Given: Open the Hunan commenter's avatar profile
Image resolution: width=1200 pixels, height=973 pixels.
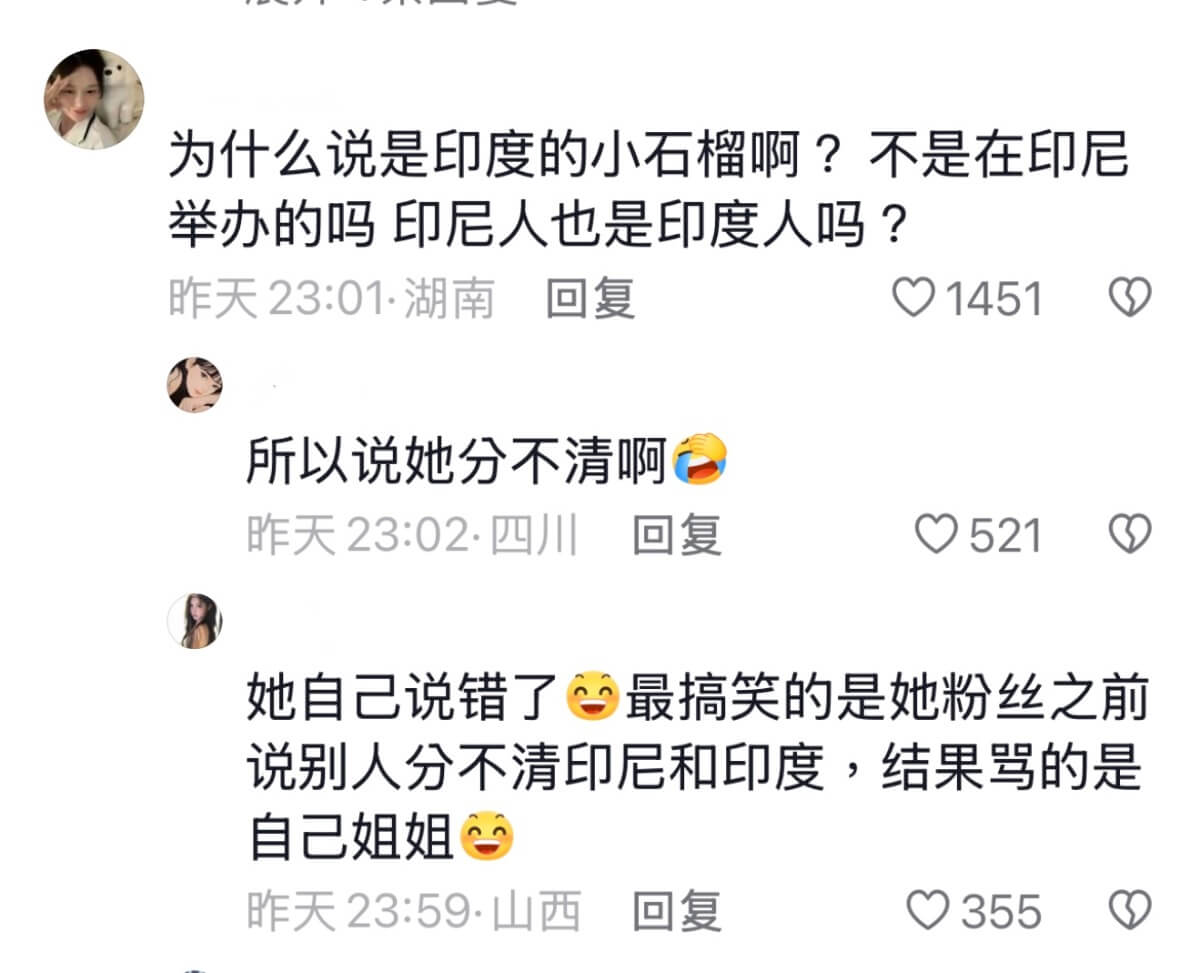Looking at the screenshot, I should point(95,99).
